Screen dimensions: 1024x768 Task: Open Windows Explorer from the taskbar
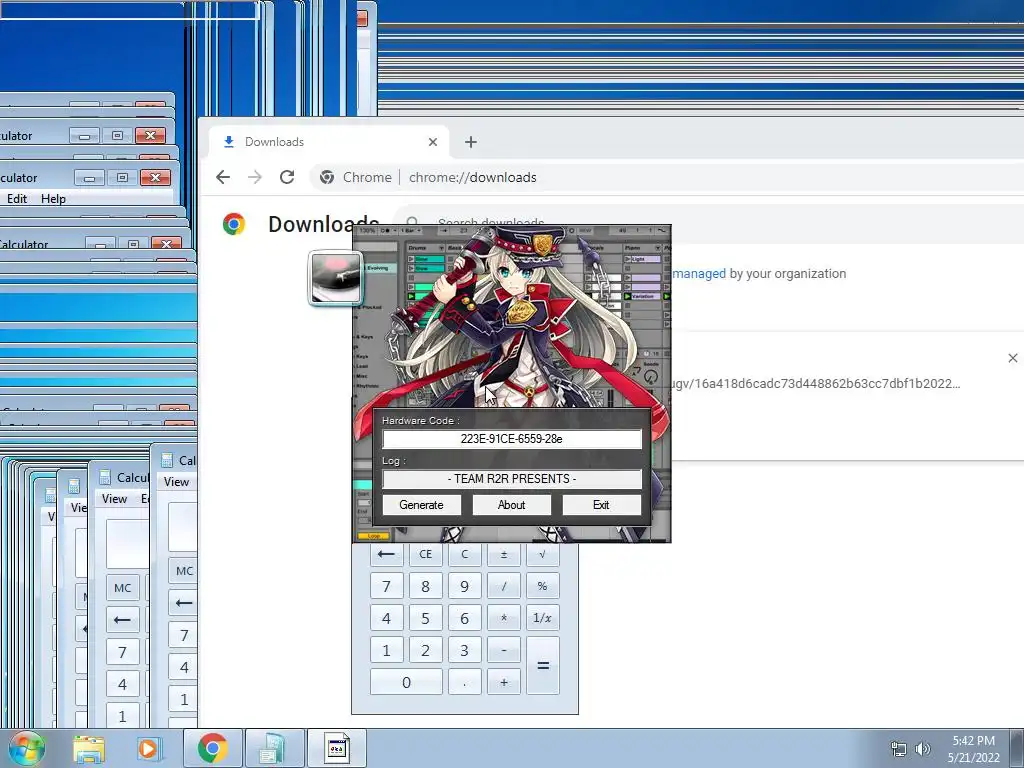89,748
